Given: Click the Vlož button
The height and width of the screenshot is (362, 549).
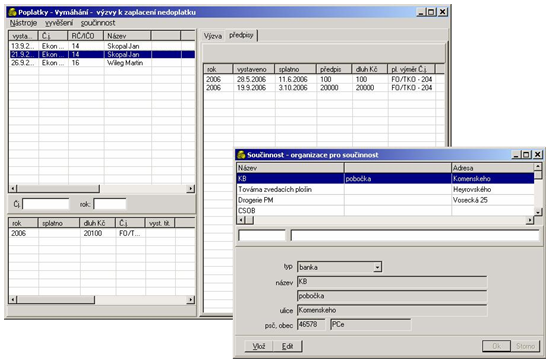Looking at the screenshot, I should coord(258,346).
